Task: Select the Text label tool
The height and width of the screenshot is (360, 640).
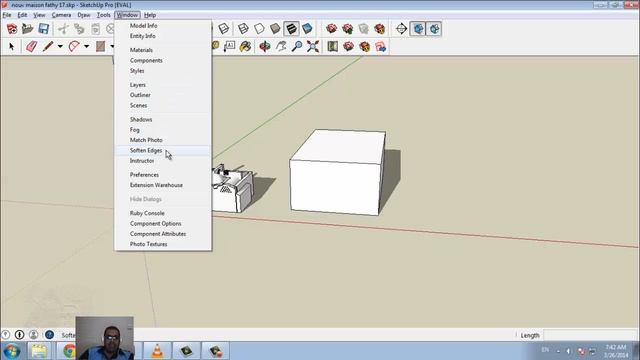Action: pyautogui.click(x=229, y=47)
